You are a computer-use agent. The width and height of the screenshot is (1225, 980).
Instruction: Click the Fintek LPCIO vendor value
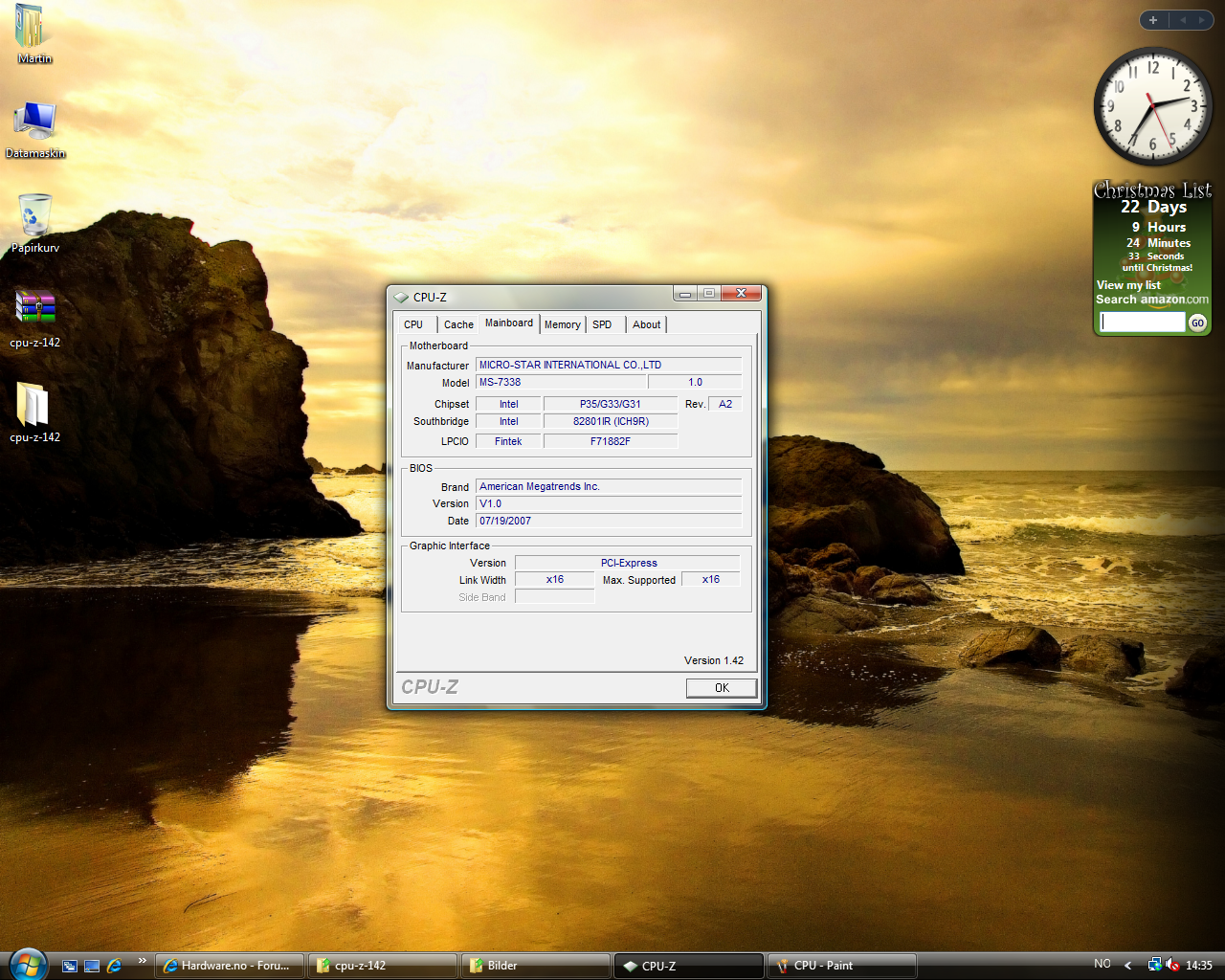pos(508,441)
